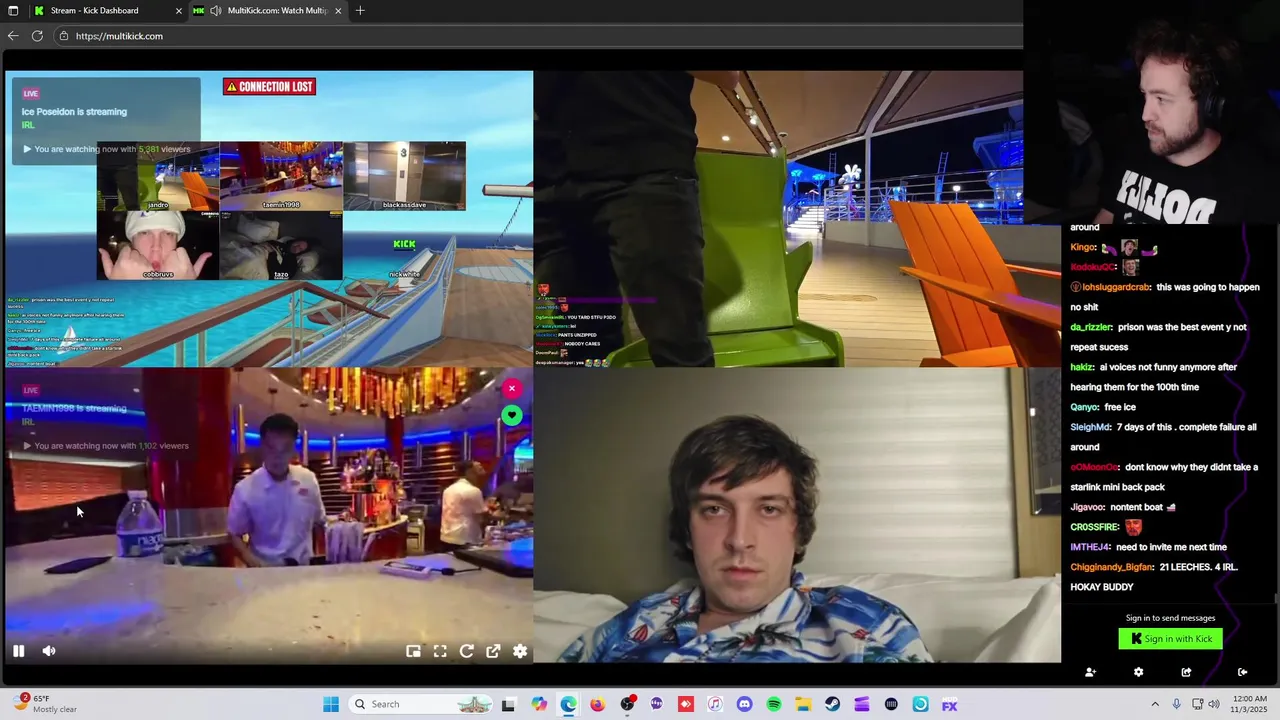Screen dimensions: 1280x720
Task: Open the browser tab actions menu icon
Action: click(x=13, y=11)
